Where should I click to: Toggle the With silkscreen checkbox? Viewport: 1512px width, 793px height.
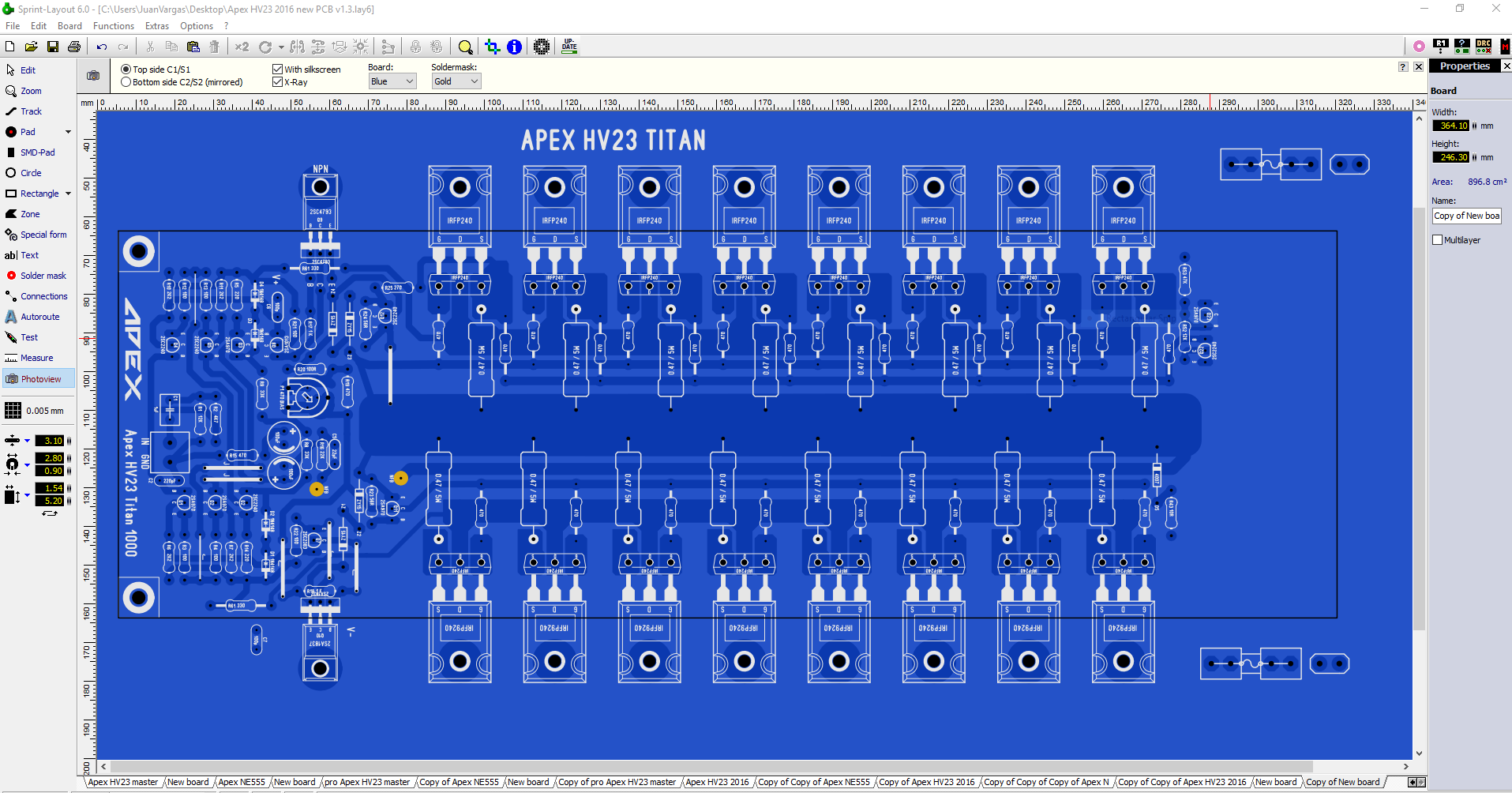tap(277, 70)
